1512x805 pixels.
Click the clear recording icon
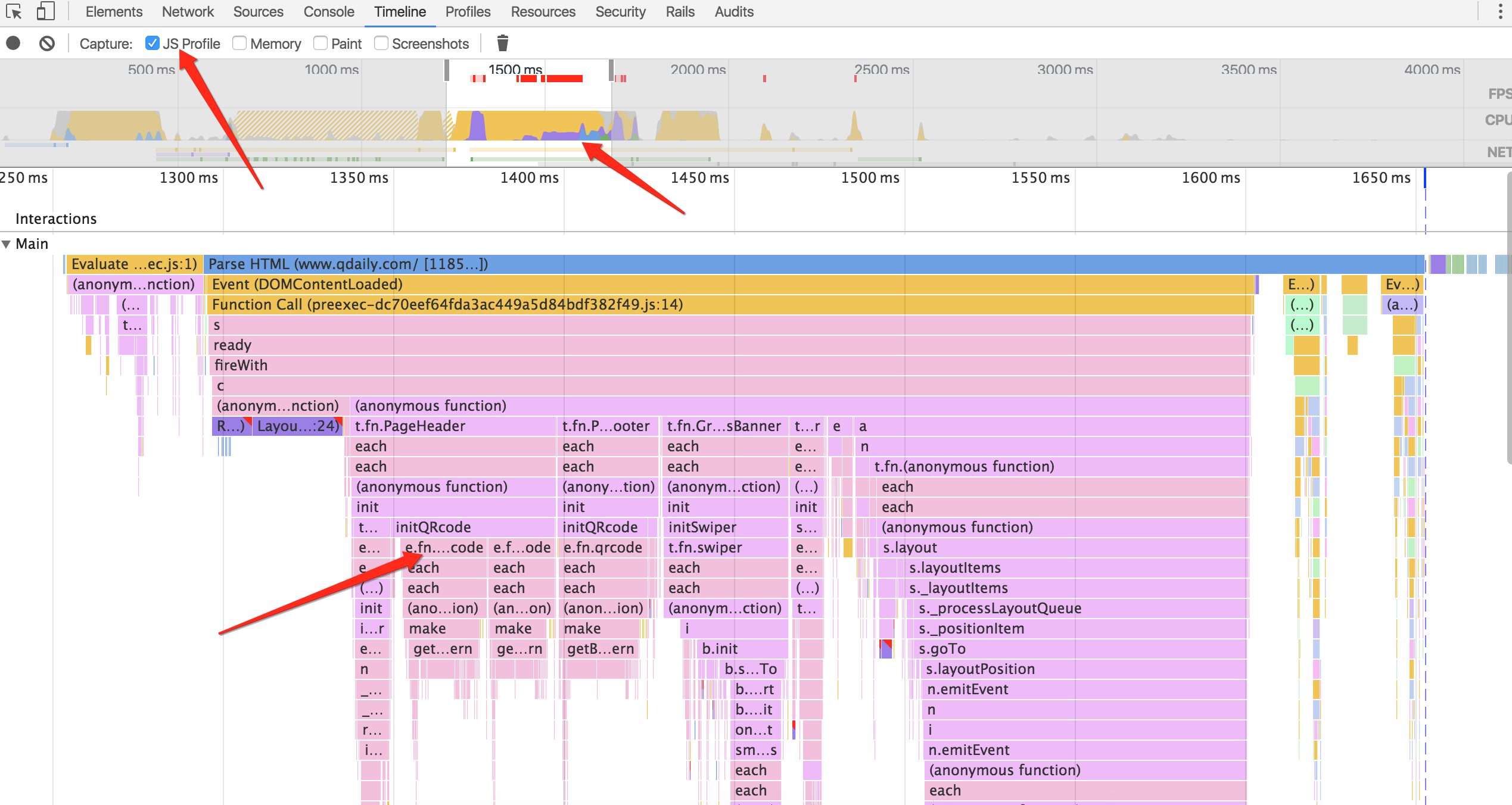click(47, 43)
